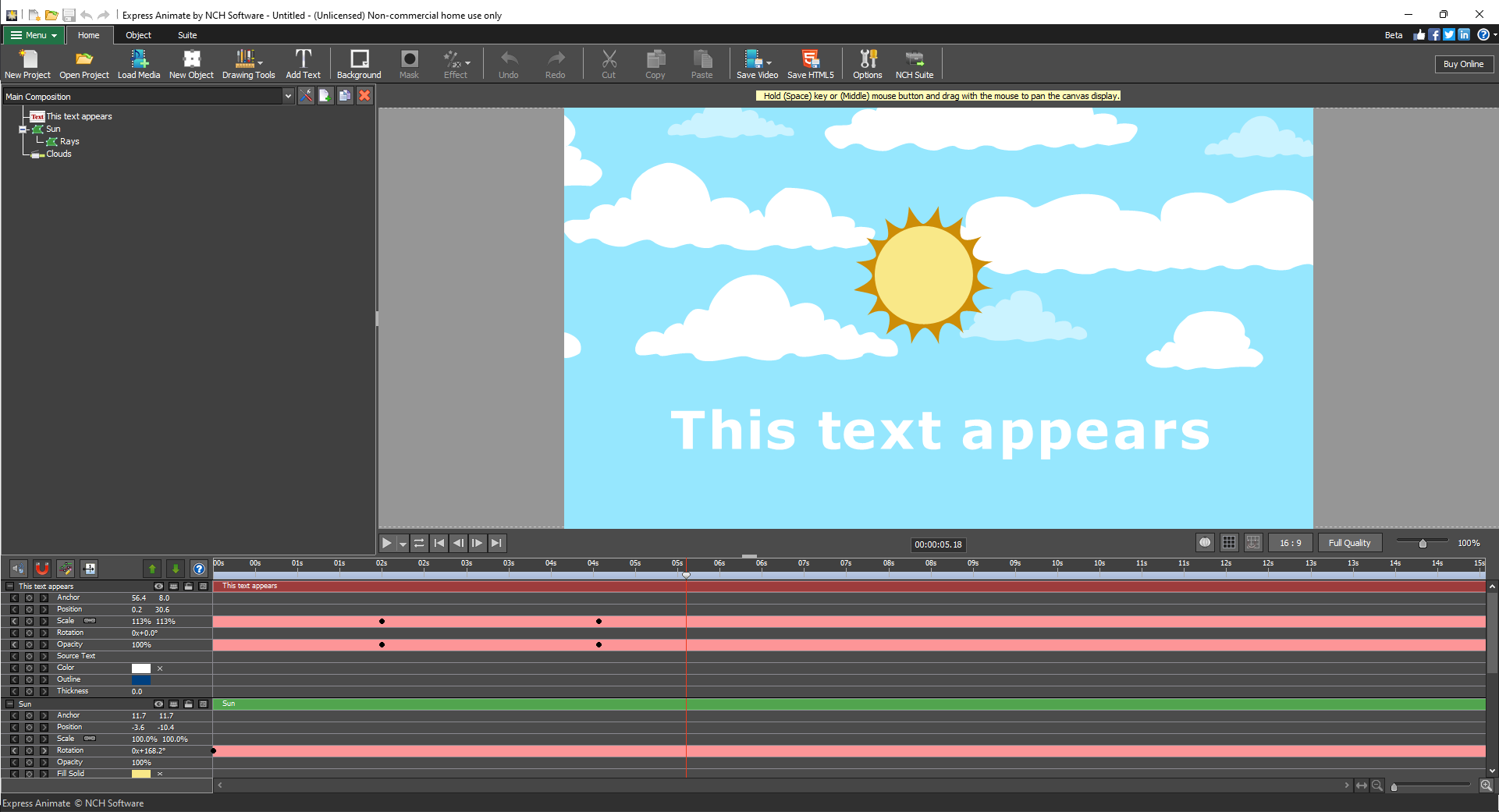This screenshot has width=1499, height=812.
Task: Click the Mask icon
Action: point(409,63)
